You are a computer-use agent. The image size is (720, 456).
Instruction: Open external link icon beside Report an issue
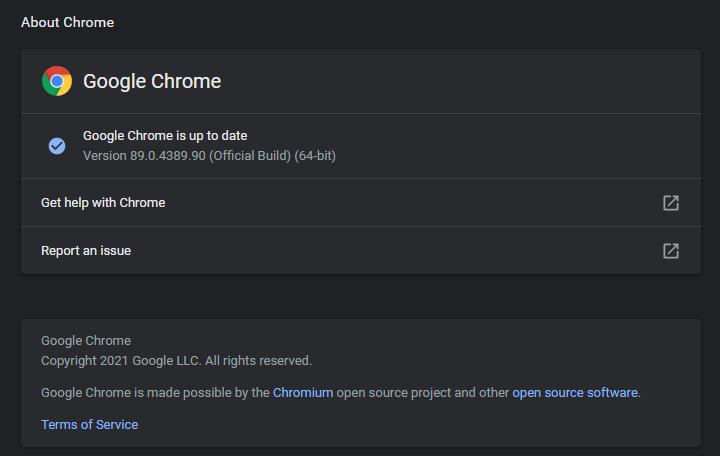tap(671, 251)
